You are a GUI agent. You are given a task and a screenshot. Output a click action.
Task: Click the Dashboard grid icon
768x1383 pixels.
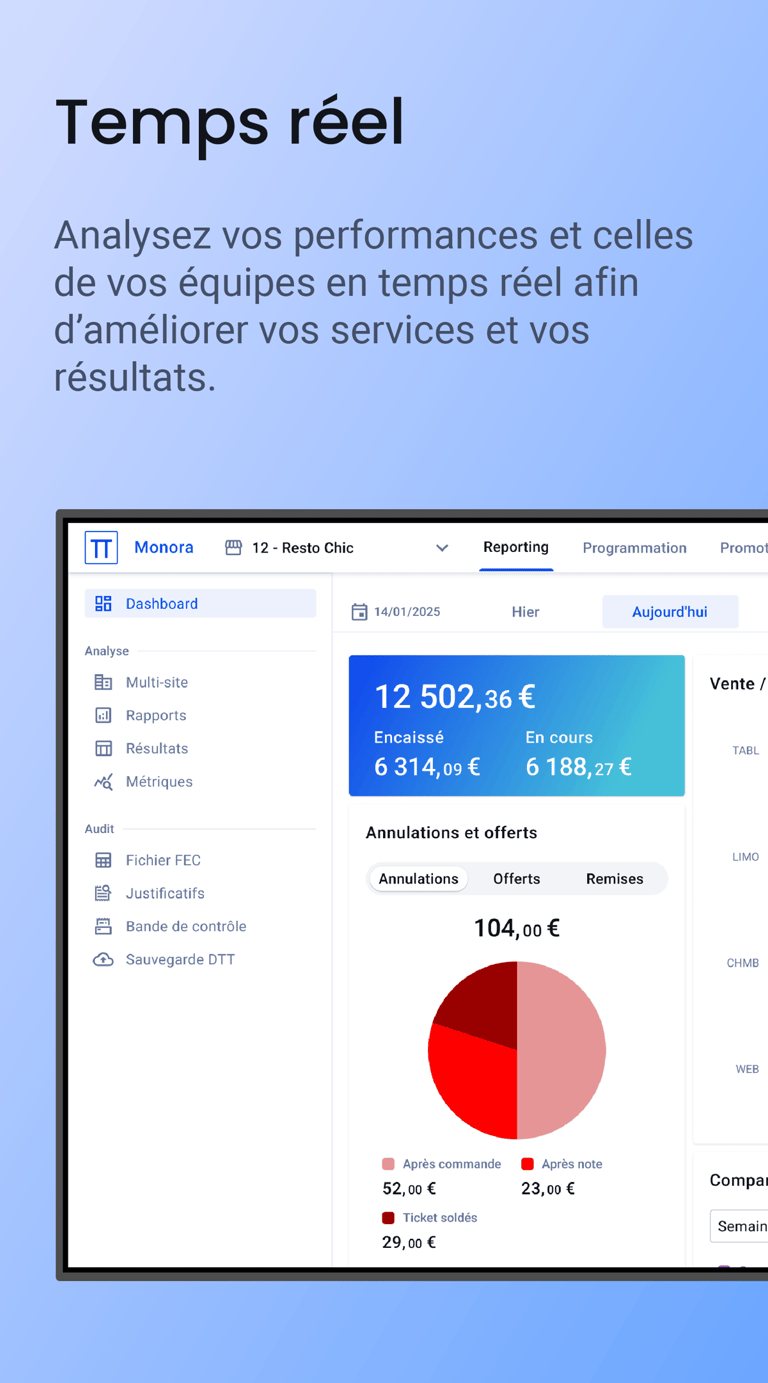[103, 603]
